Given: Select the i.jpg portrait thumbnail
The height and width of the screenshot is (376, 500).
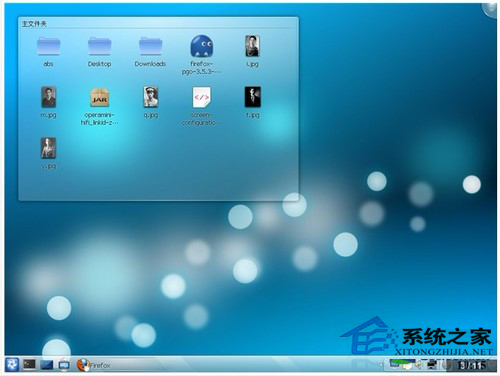Looking at the screenshot, I should 252,46.
